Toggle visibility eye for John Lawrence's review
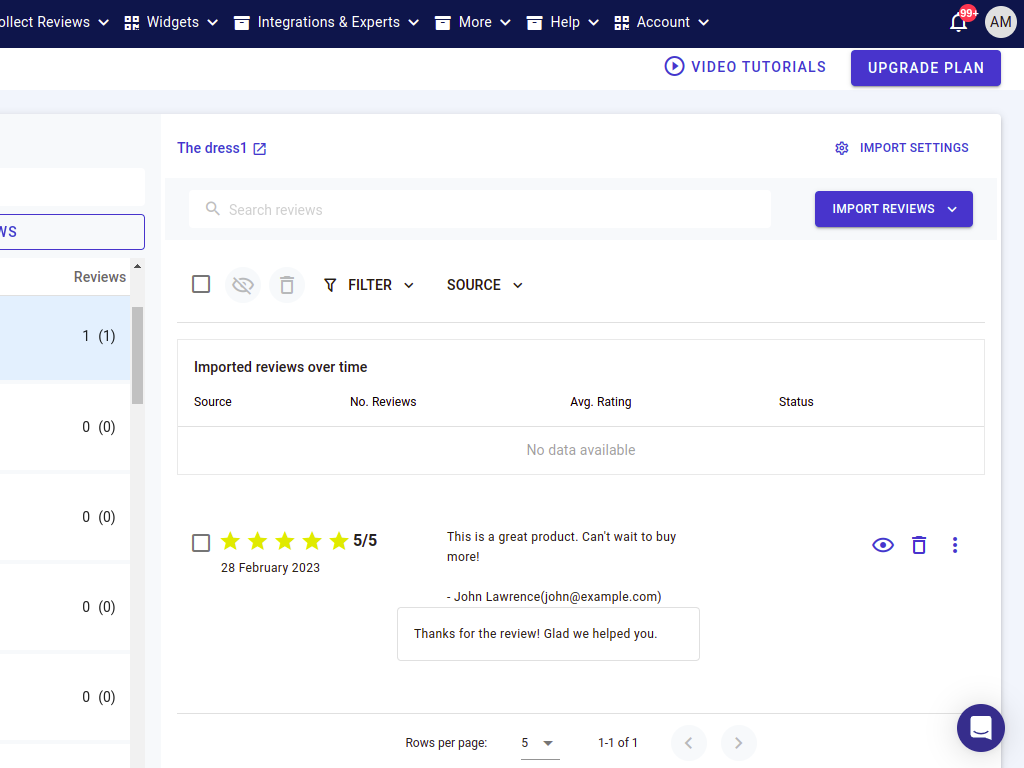Image resolution: width=1024 pixels, height=768 pixels. tap(882, 545)
